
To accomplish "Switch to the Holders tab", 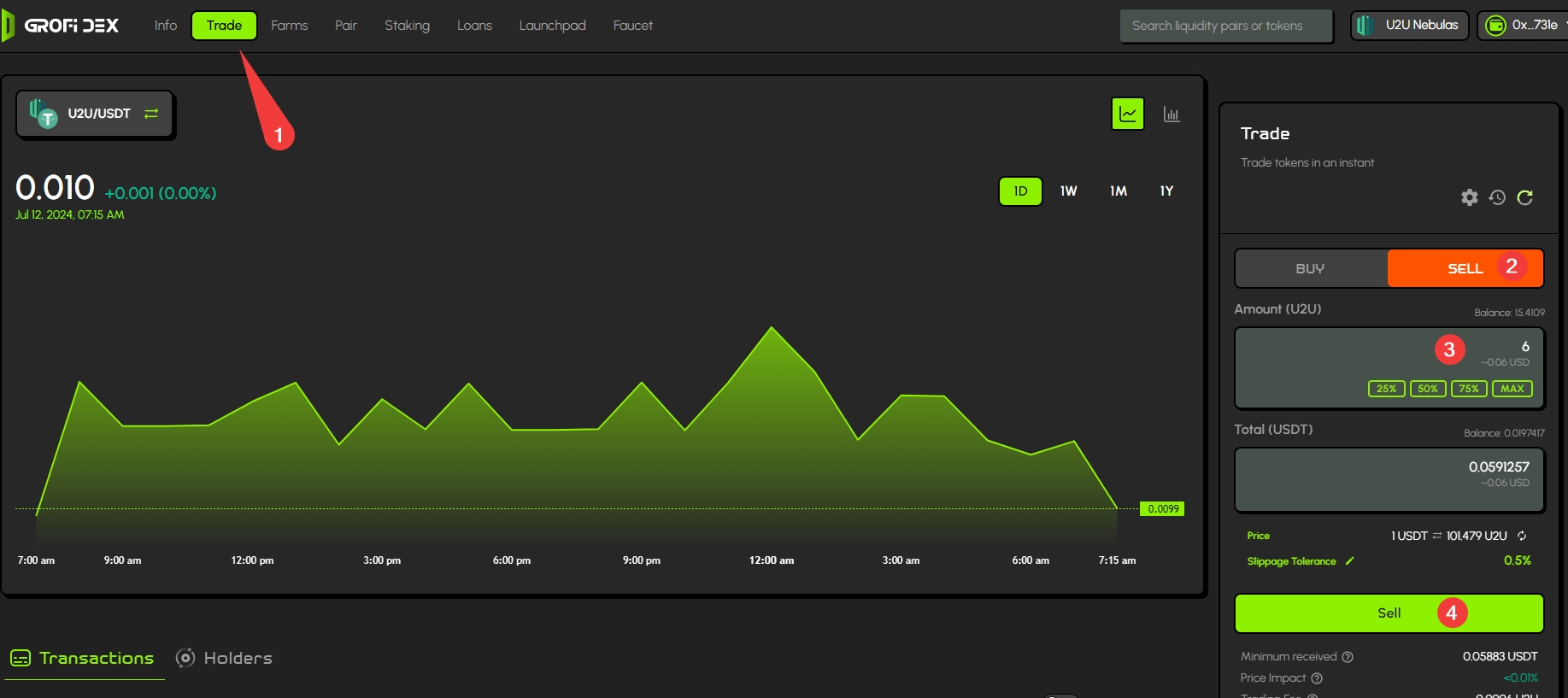I will coord(224,658).
